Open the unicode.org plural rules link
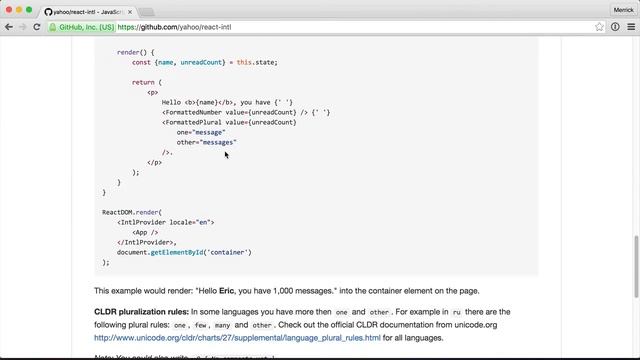The width and height of the screenshot is (640, 360). [x=237, y=338]
